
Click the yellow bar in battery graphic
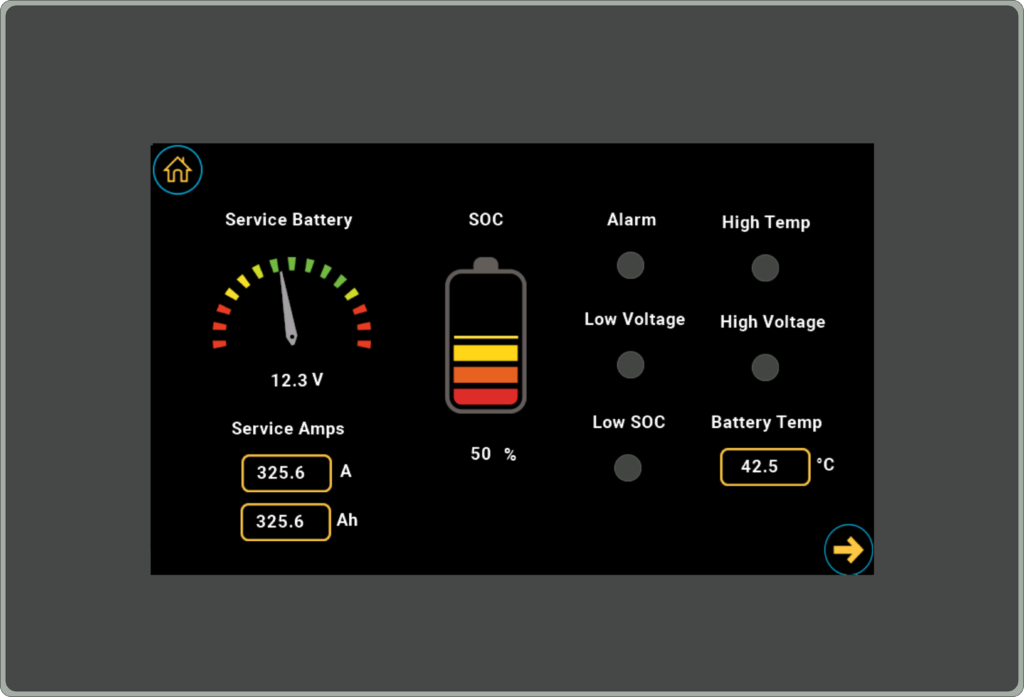(x=485, y=352)
